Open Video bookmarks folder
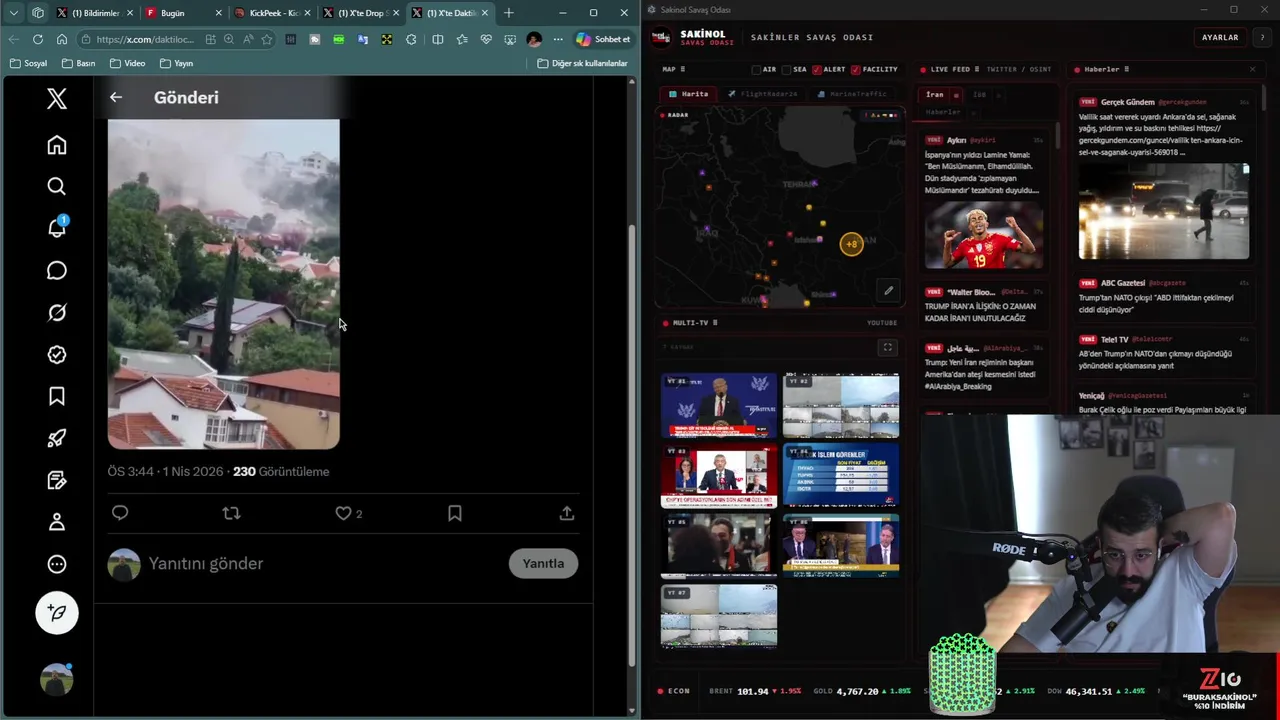 127,63
